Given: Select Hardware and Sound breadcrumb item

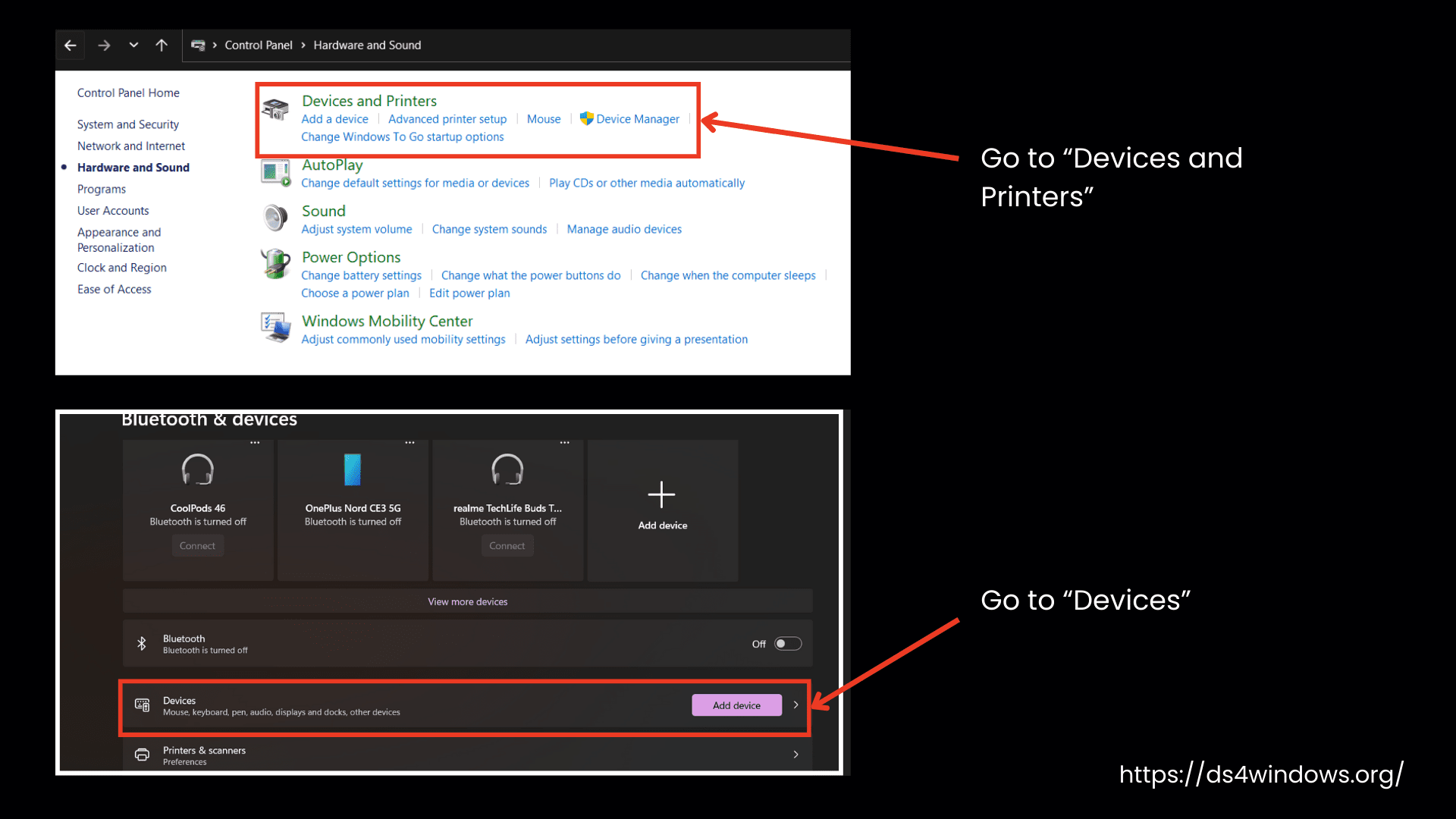Looking at the screenshot, I should [x=367, y=45].
